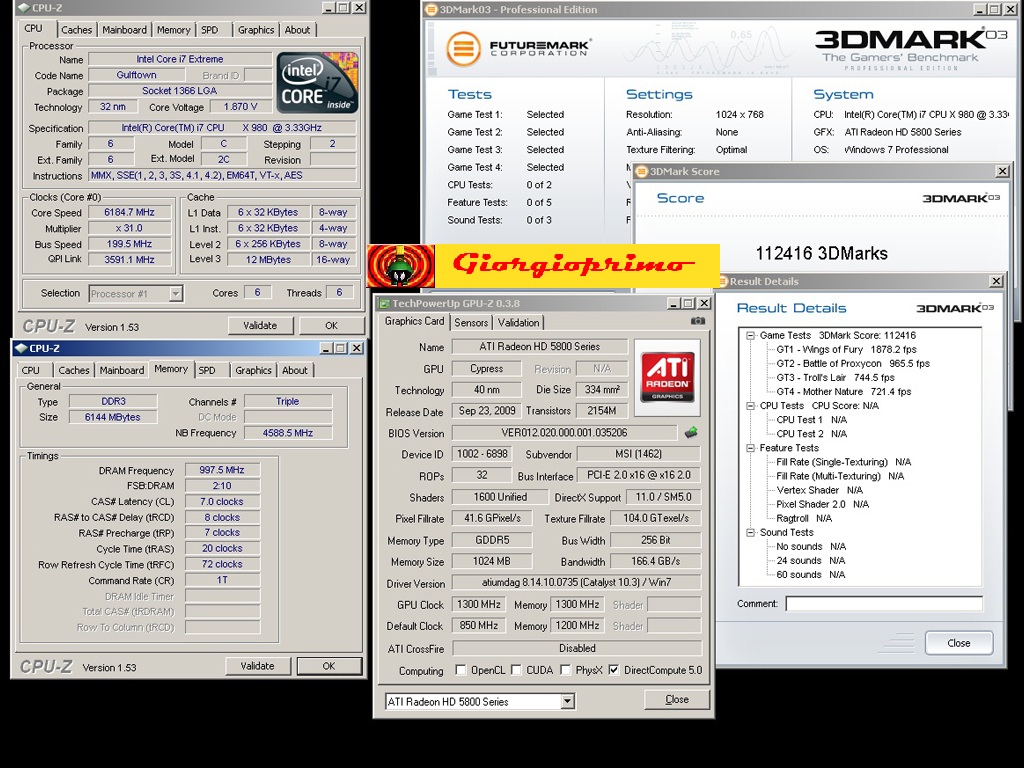Open SPD tab in CPU-Z processor window
Image resolution: width=1024 pixels, height=768 pixels.
pyautogui.click(x=210, y=30)
